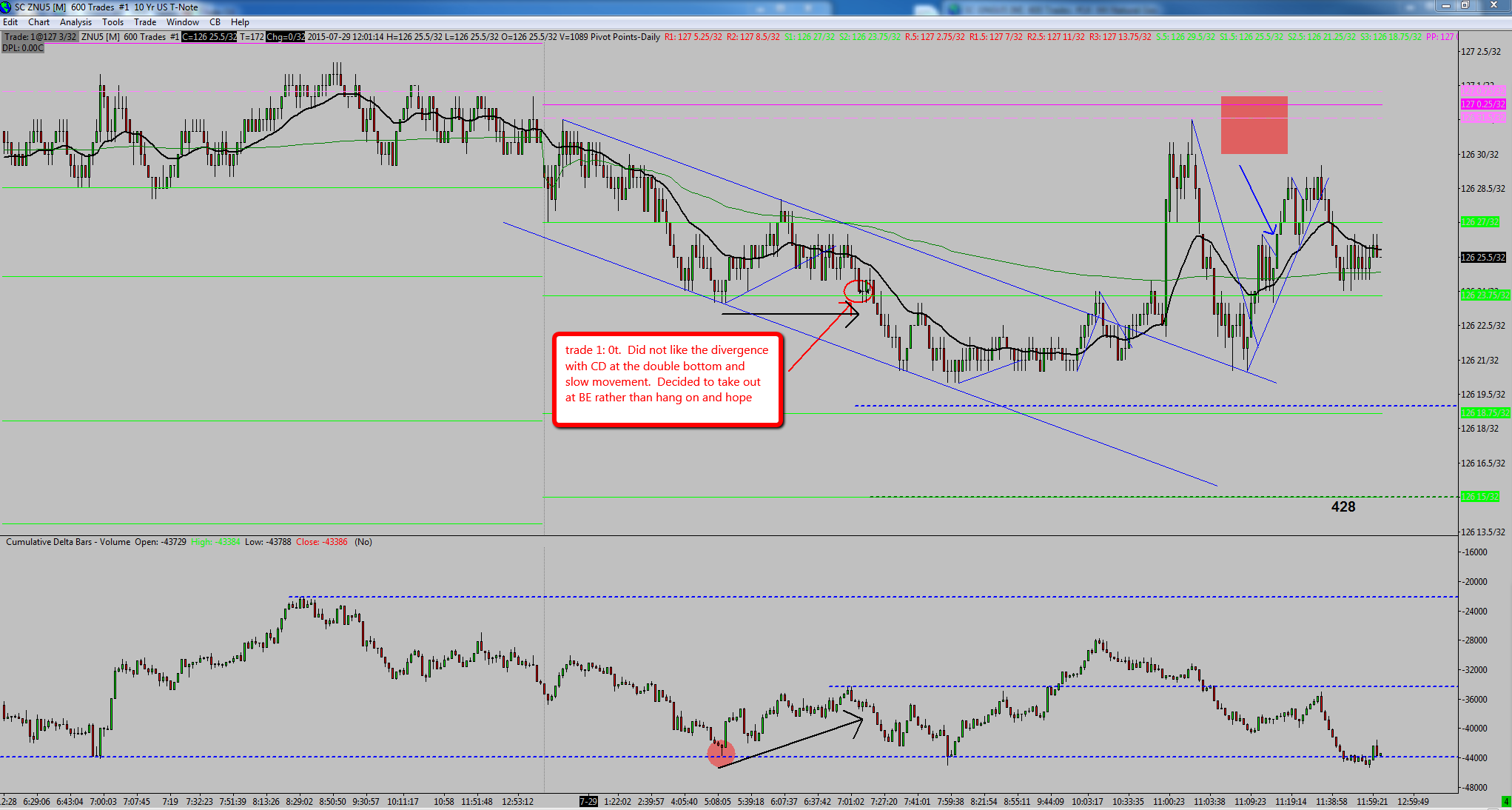Viewport: 1512px width, 810px height.
Task: Click the green '126 23.75/32' price axis label
Action: pyautogui.click(x=1485, y=295)
